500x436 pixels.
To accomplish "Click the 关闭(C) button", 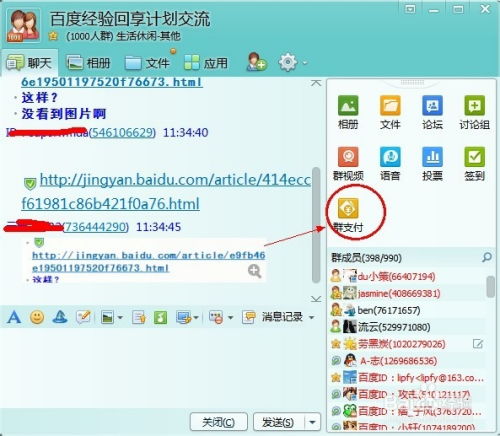I will (219, 422).
